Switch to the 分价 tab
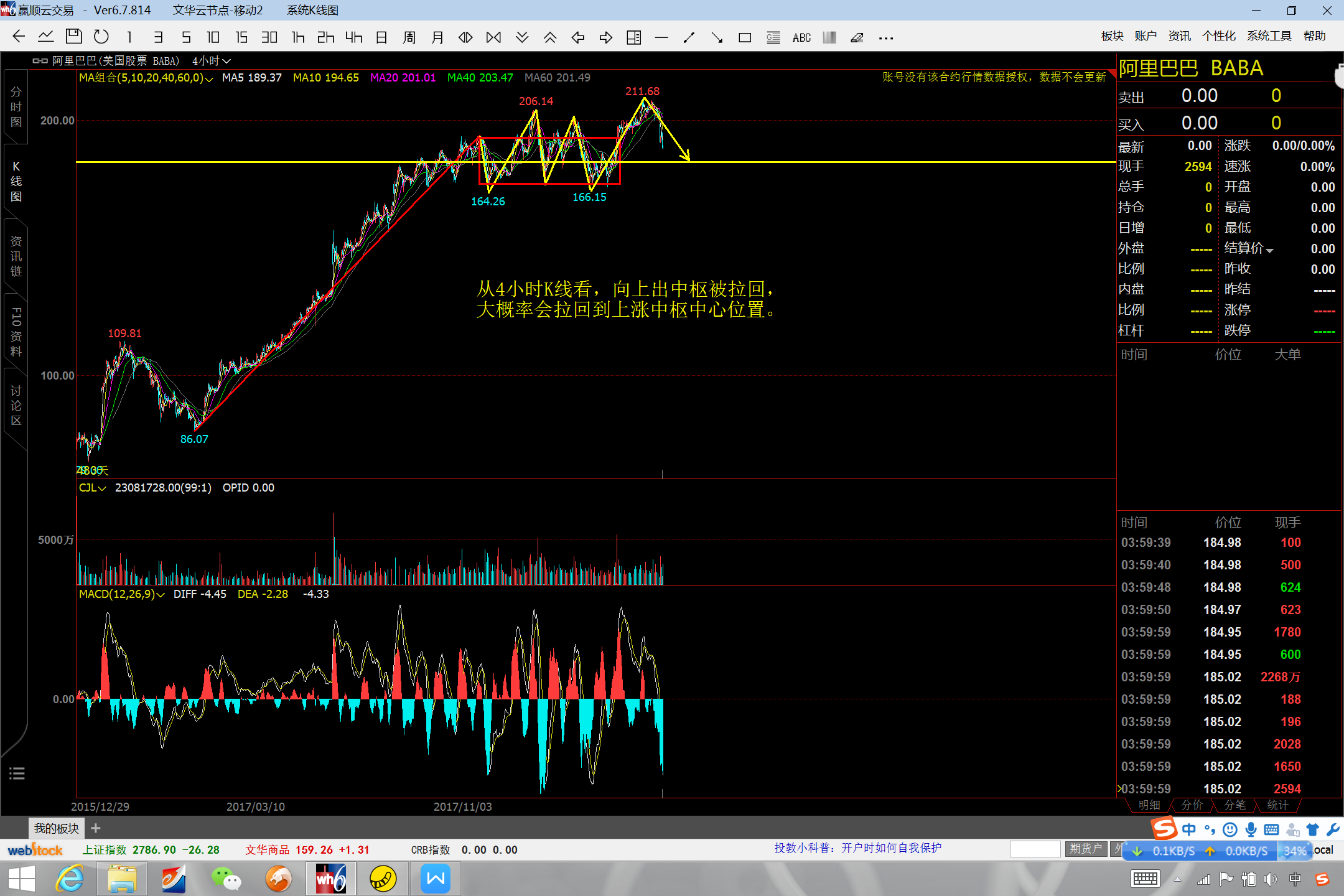Screen dimensions: 1344x896 click(1192, 805)
